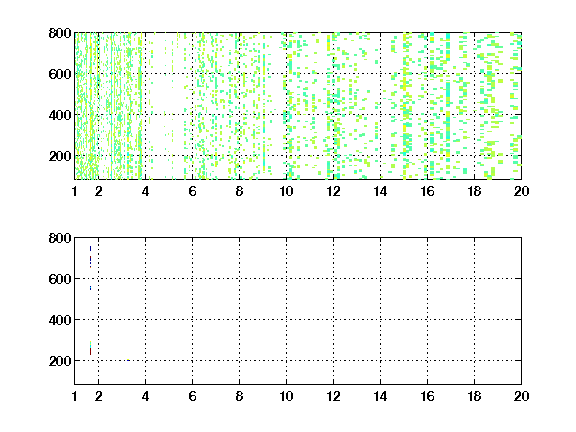The image size is (576, 432).
Task: Click the lower plot's x-axis label 20
Action: pyautogui.click(x=521, y=396)
